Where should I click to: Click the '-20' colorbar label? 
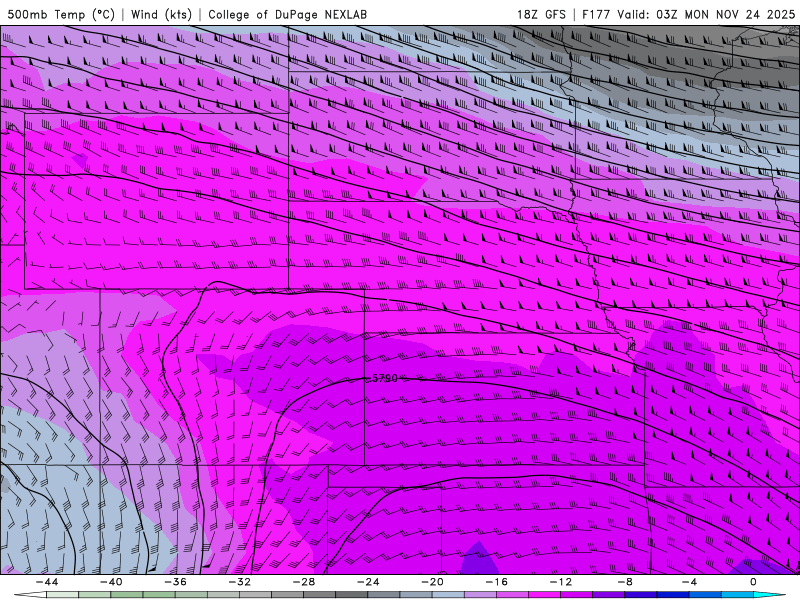[x=433, y=582]
